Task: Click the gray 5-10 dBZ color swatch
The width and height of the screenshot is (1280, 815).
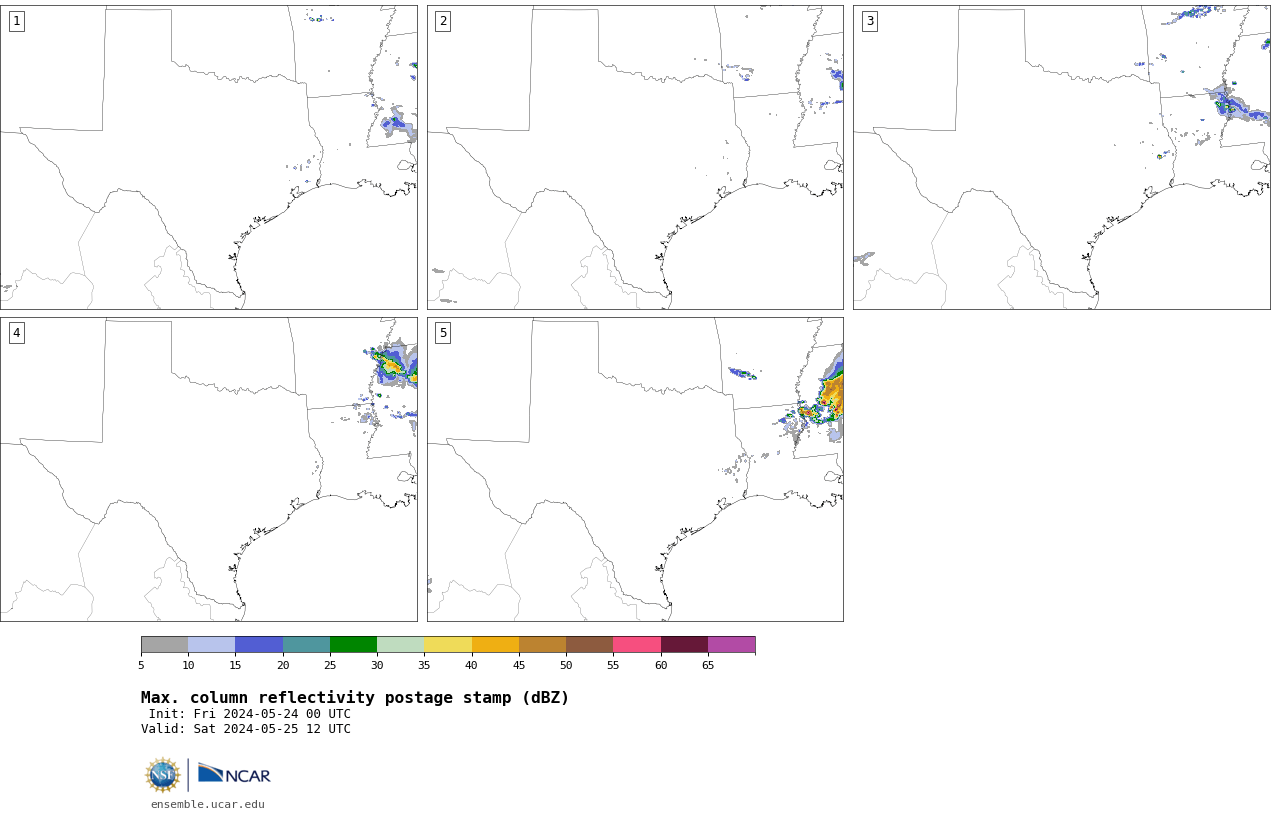Action: click(x=164, y=644)
